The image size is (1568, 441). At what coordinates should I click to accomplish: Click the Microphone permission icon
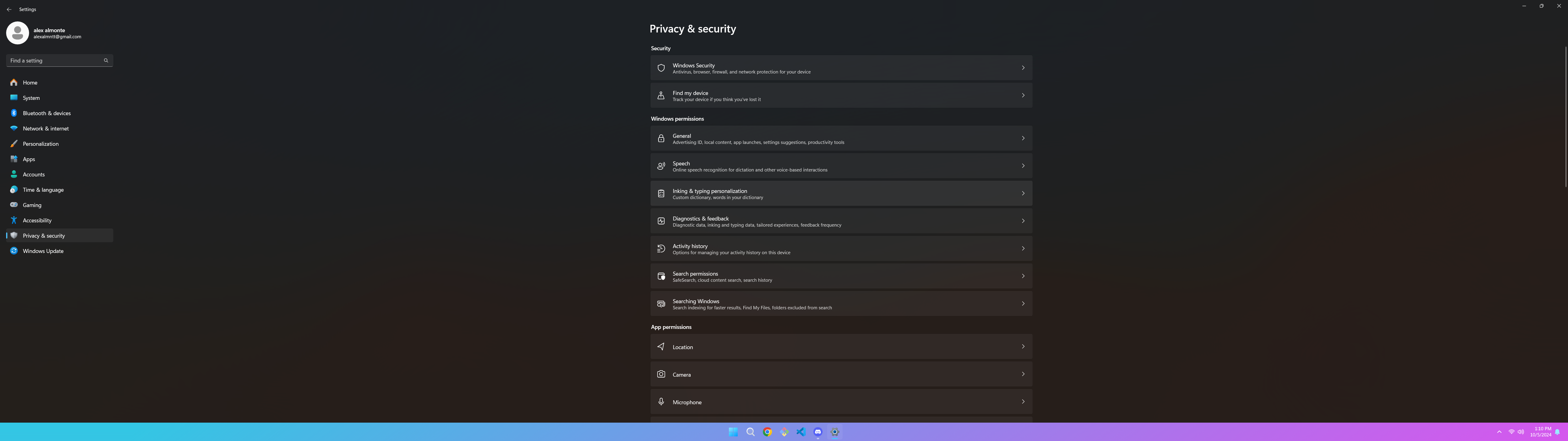(x=661, y=401)
